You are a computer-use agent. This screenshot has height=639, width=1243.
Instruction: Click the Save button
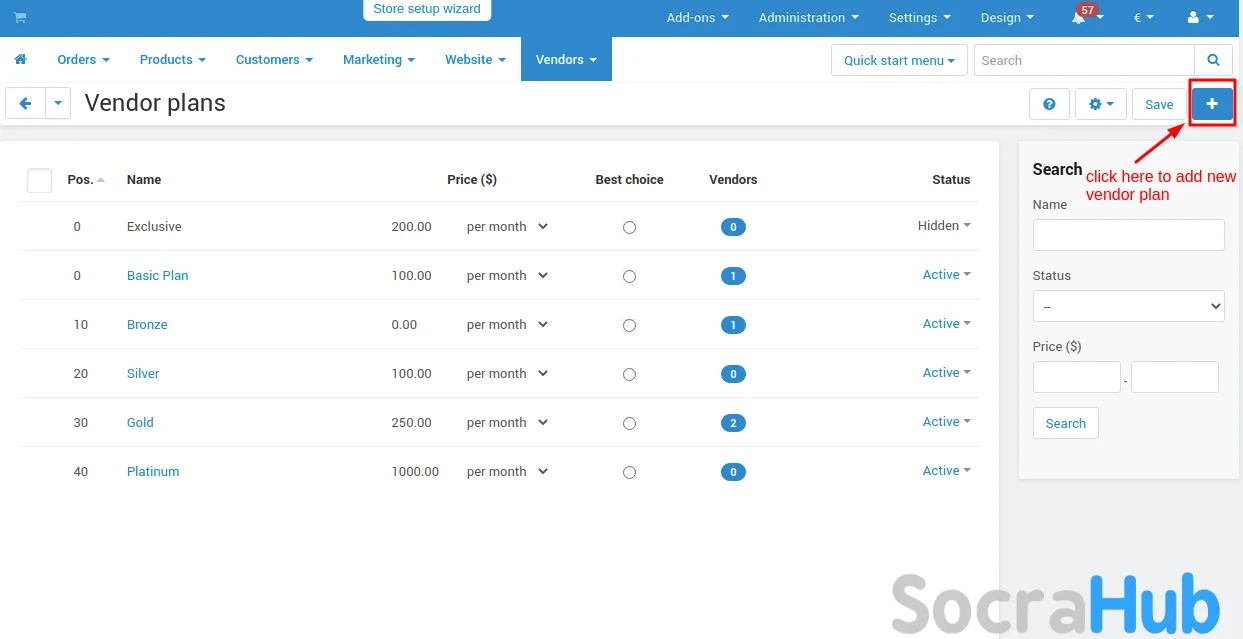click(1159, 104)
